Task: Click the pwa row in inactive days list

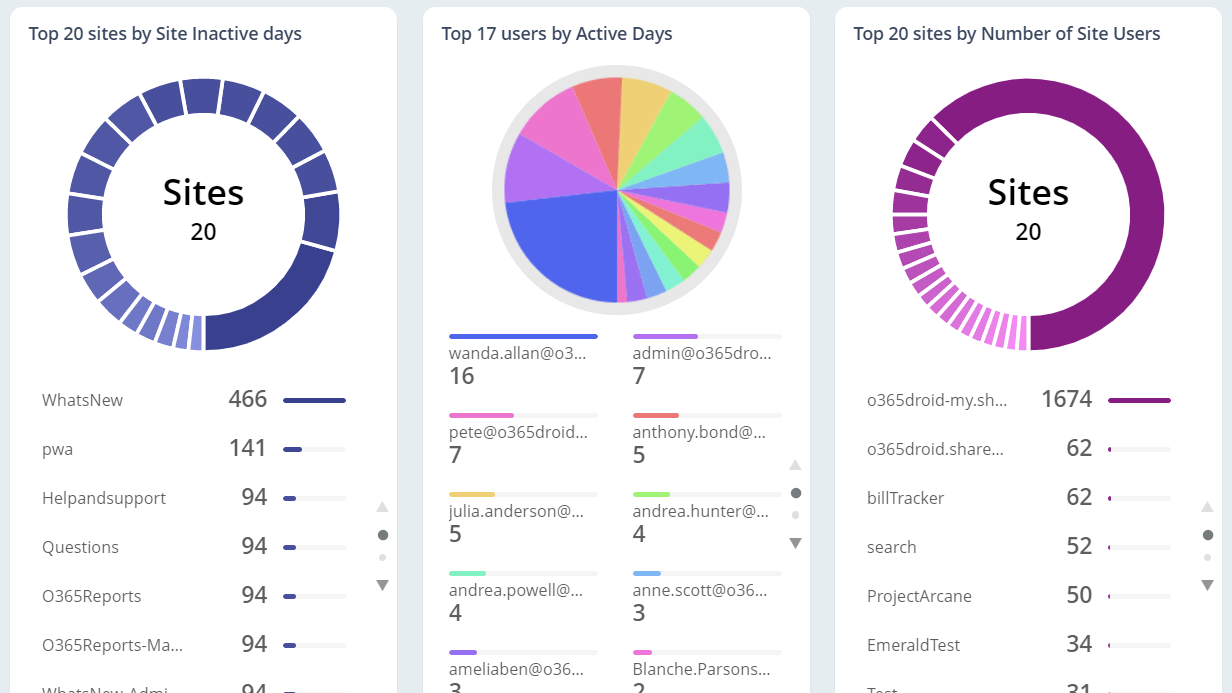Action: [x=57, y=449]
